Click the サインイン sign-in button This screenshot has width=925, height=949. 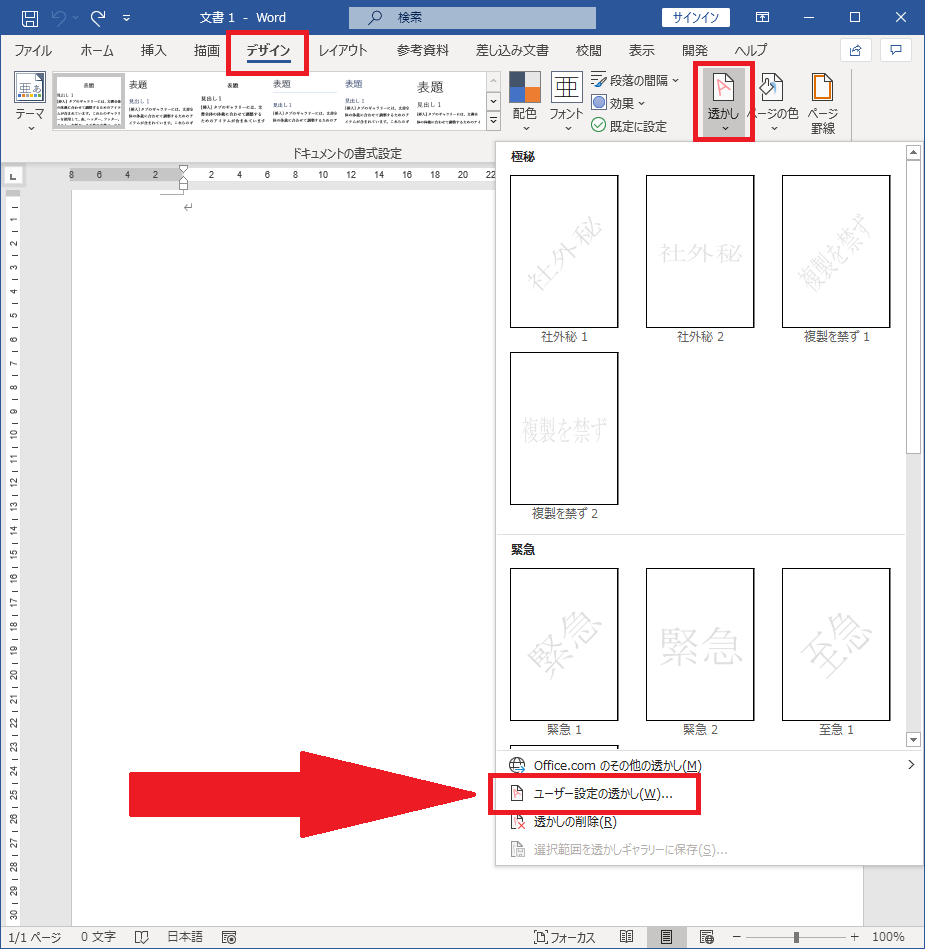coord(696,18)
